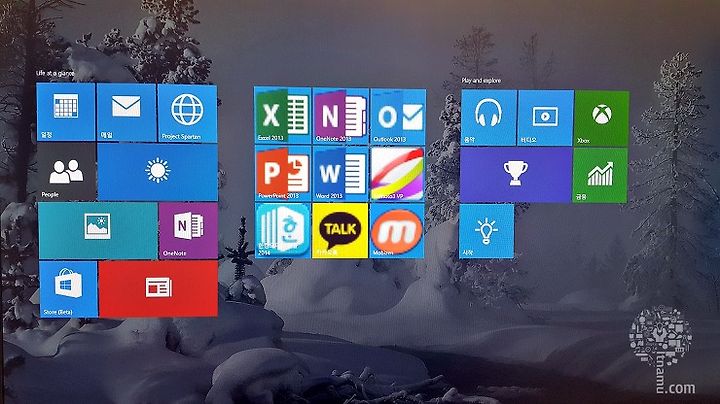Click the 'Play and explore' group heading
The width and height of the screenshot is (720, 404).
481,80
